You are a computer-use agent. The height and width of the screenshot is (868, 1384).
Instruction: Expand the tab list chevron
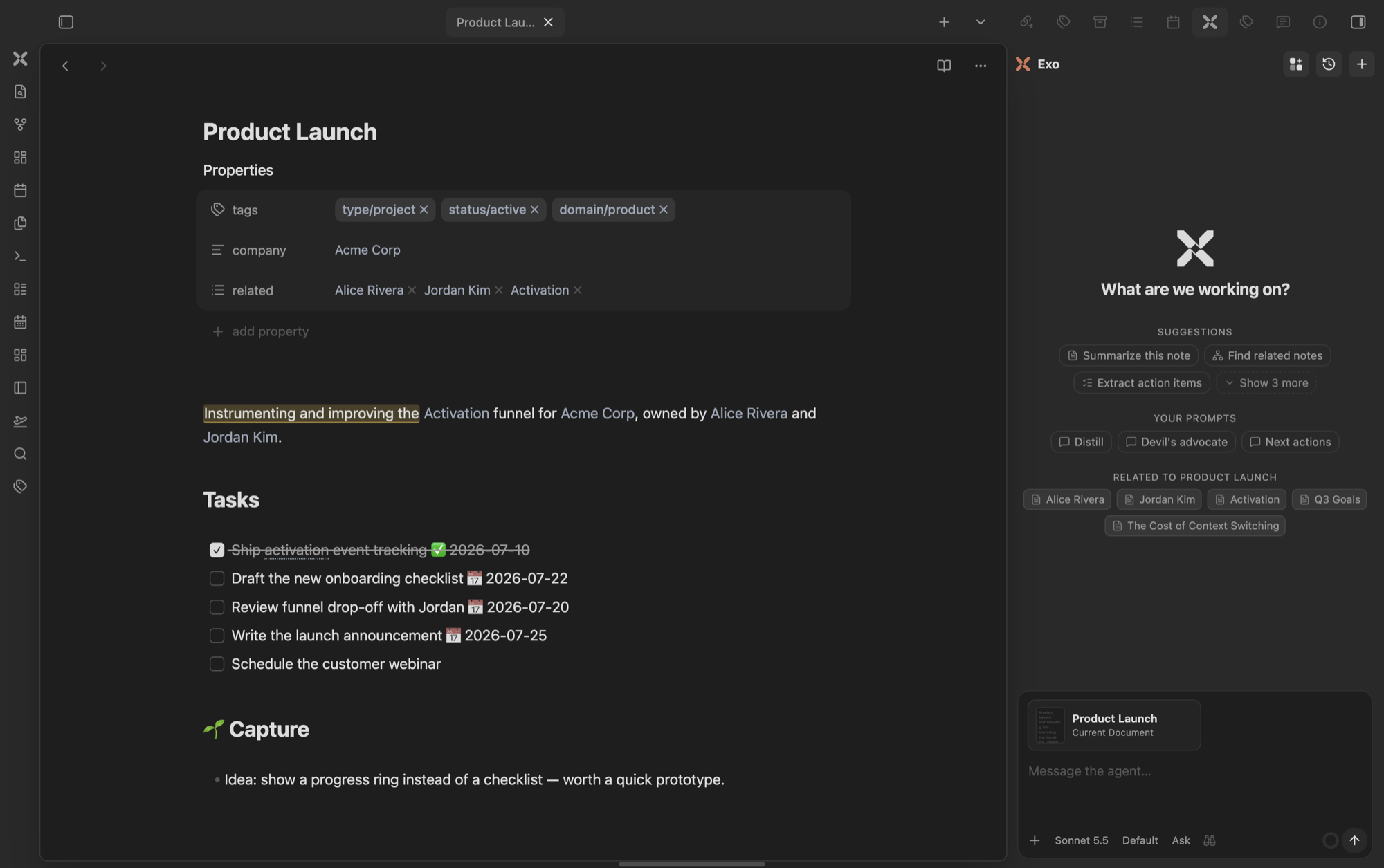pyautogui.click(x=981, y=22)
